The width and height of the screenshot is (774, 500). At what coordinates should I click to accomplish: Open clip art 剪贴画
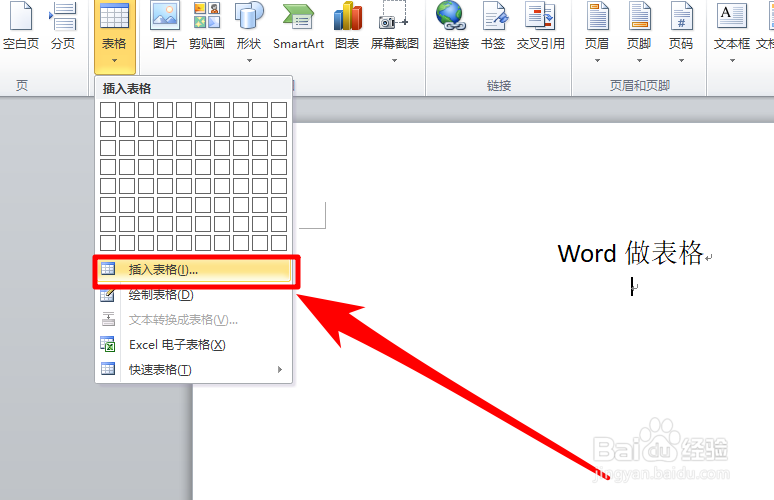click(207, 26)
